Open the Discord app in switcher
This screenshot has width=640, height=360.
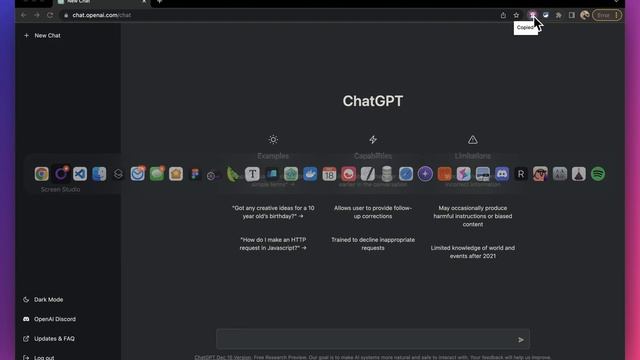tap(502, 174)
